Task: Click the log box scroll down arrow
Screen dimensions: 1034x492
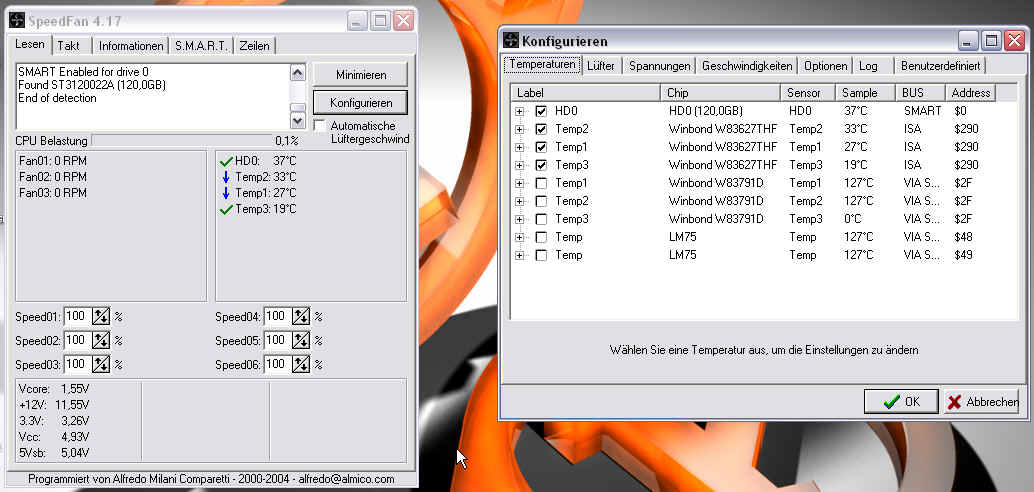Action: point(297,121)
